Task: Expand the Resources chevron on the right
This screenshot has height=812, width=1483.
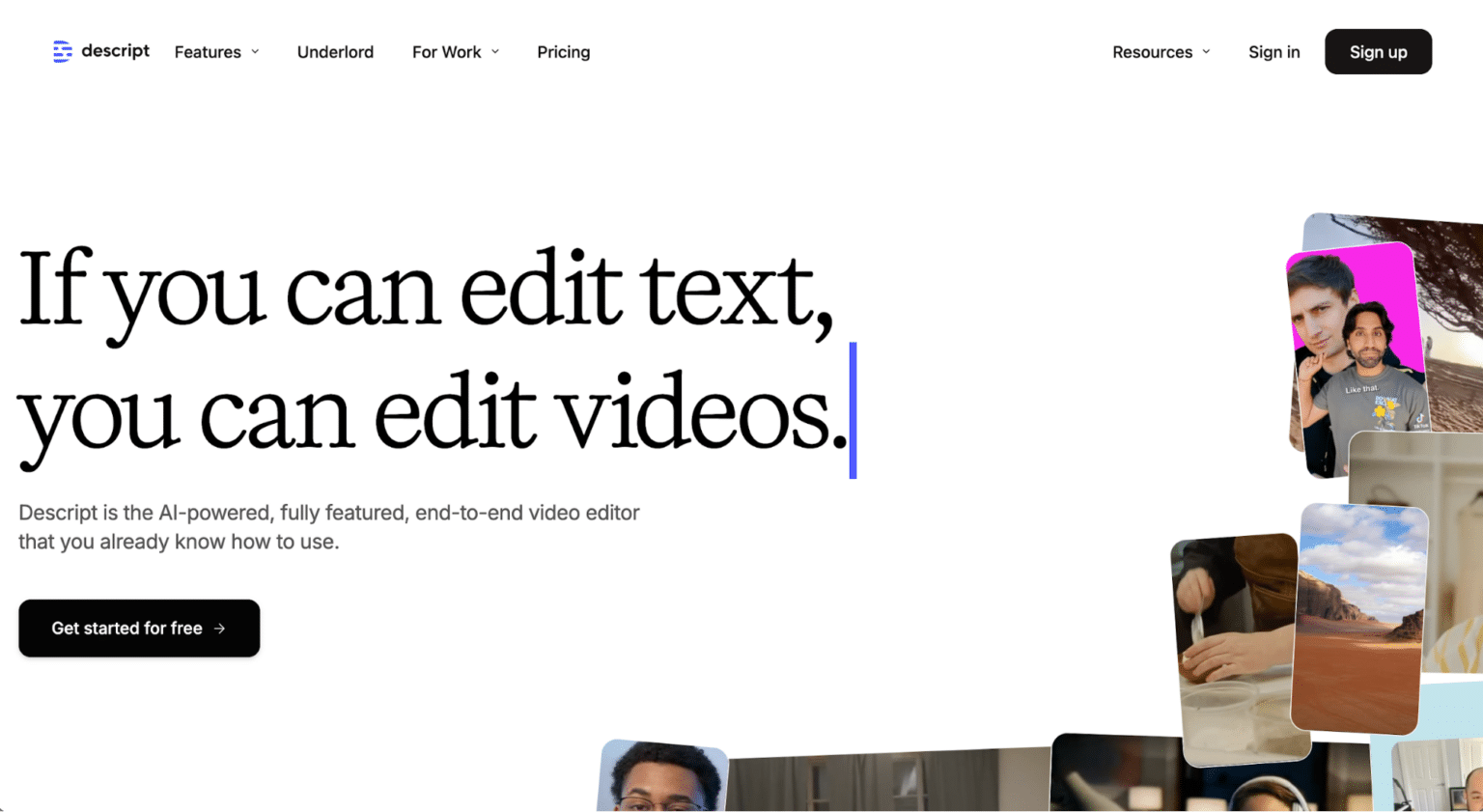Action: [1205, 52]
